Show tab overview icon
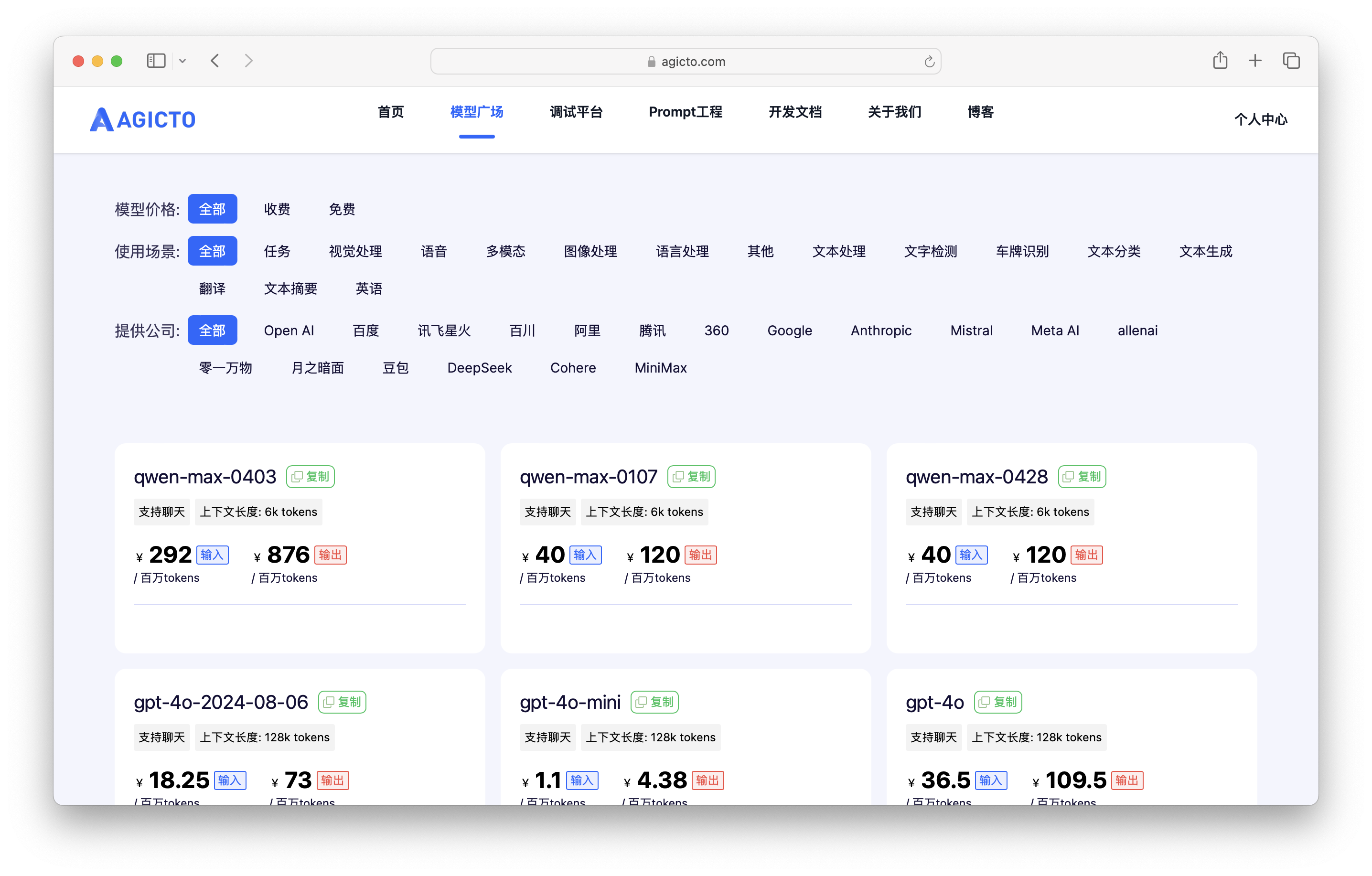The width and height of the screenshot is (1372, 876). click(x=1290, y=60)
